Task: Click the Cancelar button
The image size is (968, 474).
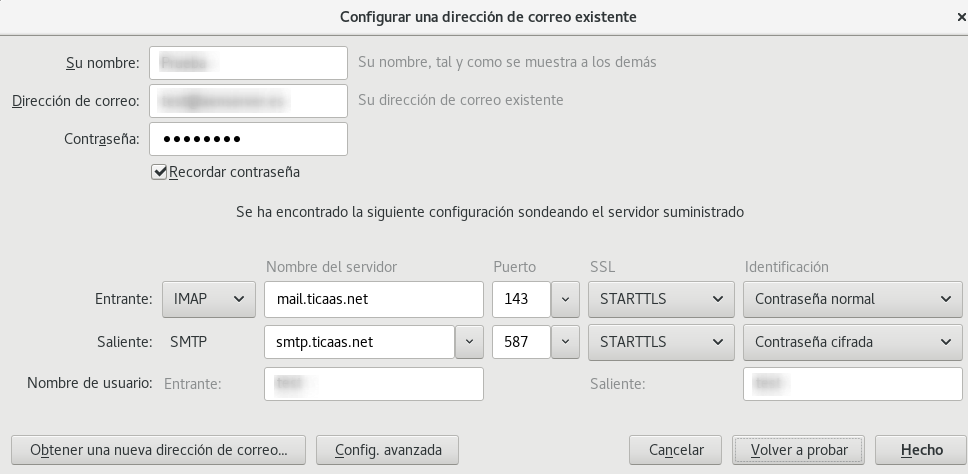Action: 675,450
